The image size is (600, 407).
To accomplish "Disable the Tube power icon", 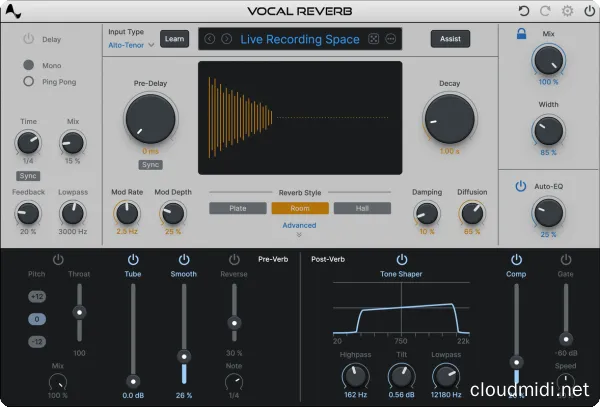I will click(133, 259).
